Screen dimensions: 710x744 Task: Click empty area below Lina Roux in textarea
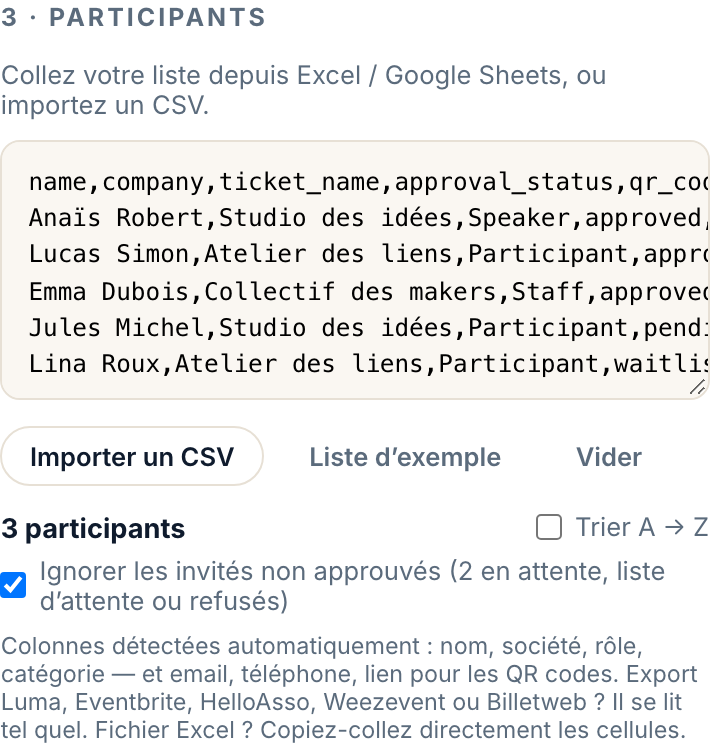332,388
